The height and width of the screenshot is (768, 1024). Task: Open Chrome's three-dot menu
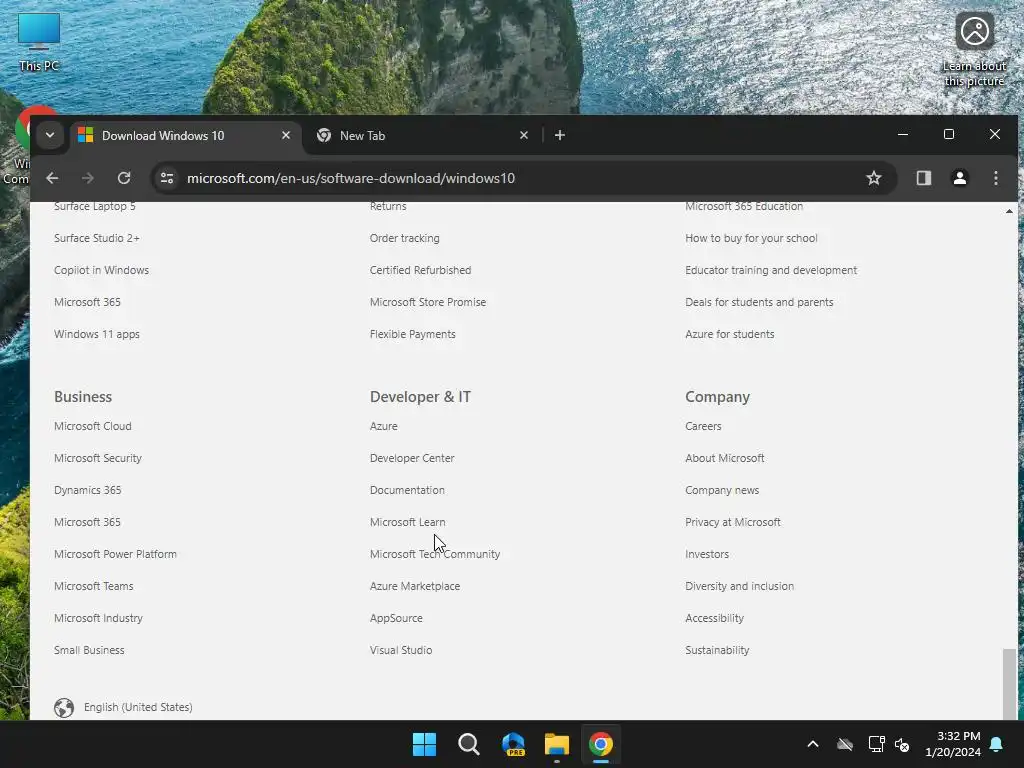[995, 178]
